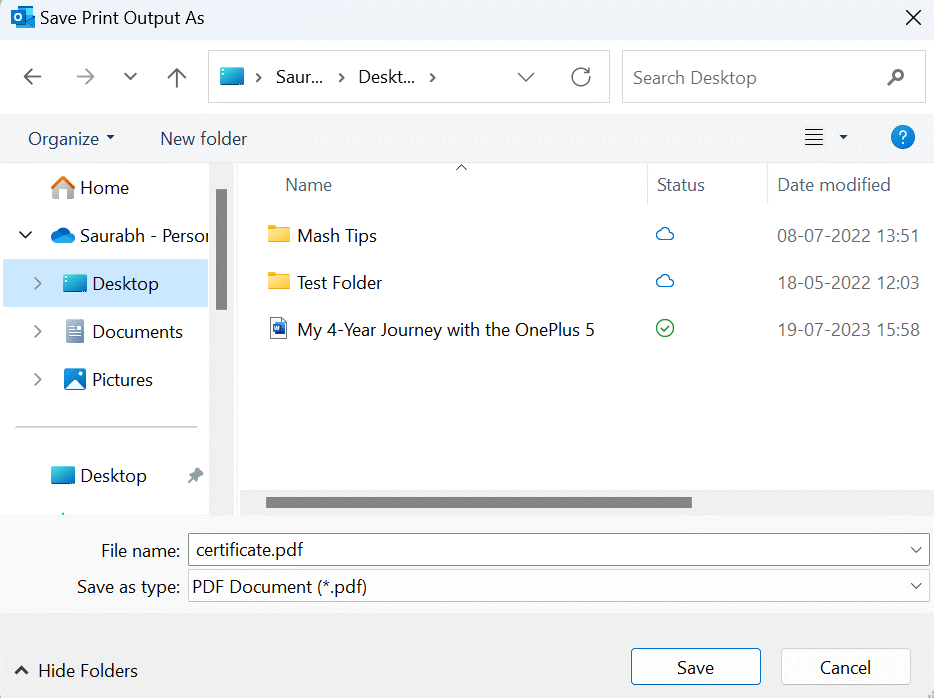The height and width of the screenshot is (698, 934).
Task: Click cloud status icon for Test Folder
Action: click(665, 281)
